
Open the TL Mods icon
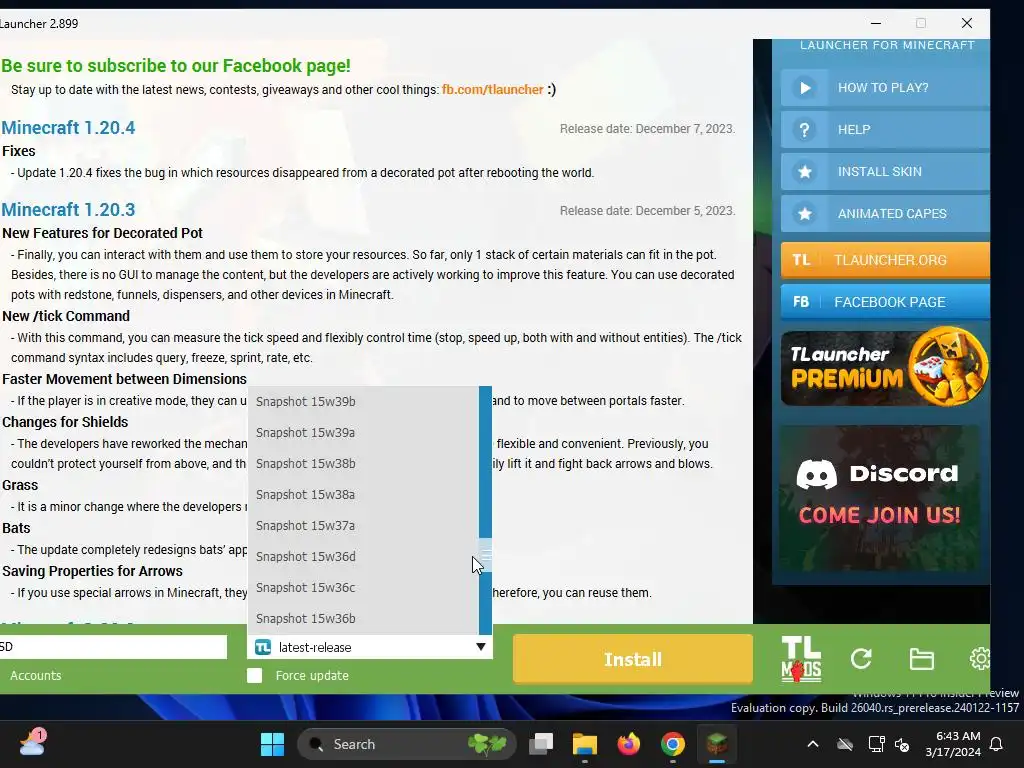801,659
